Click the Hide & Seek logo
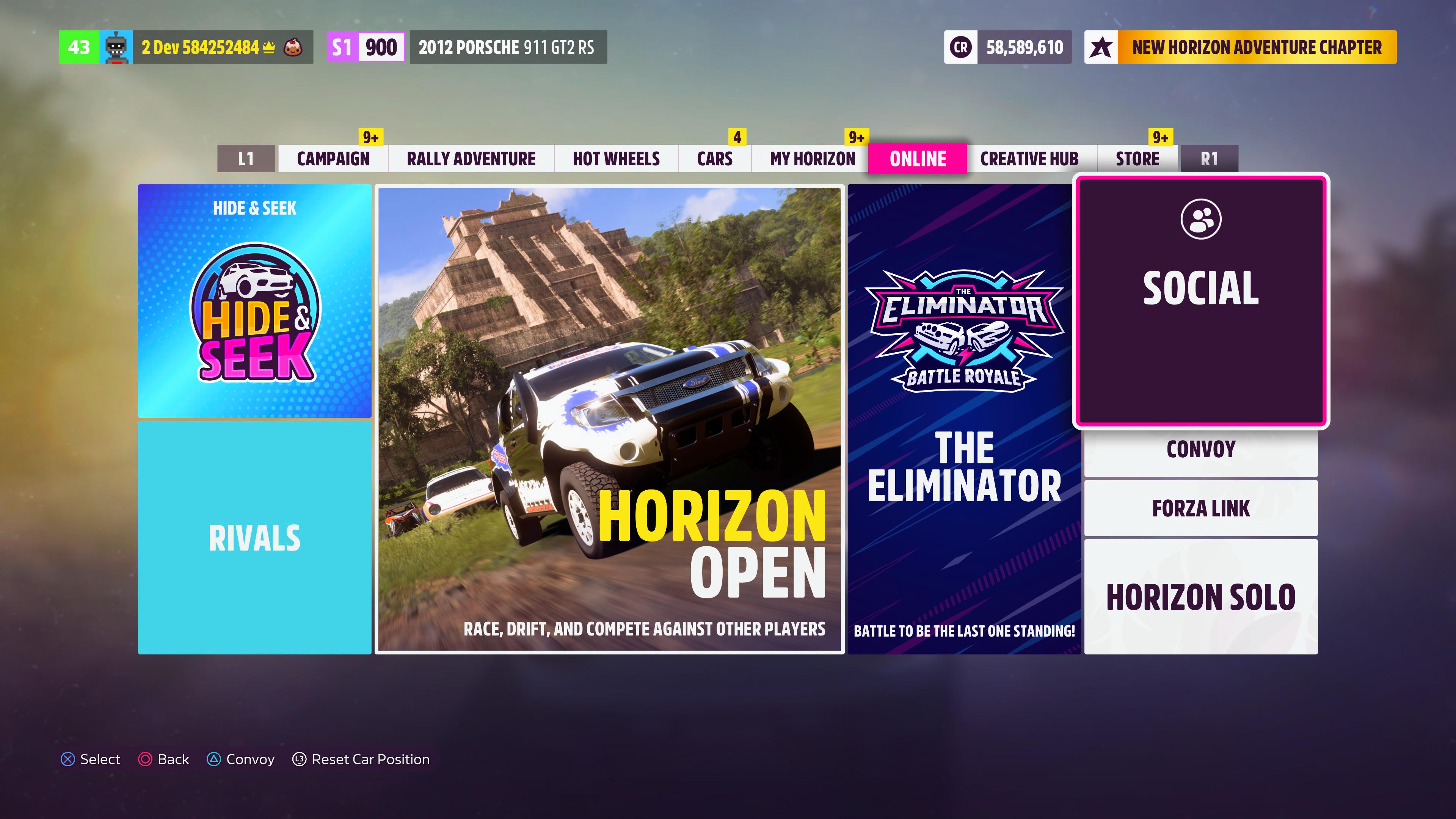 [x=255, y=312]
